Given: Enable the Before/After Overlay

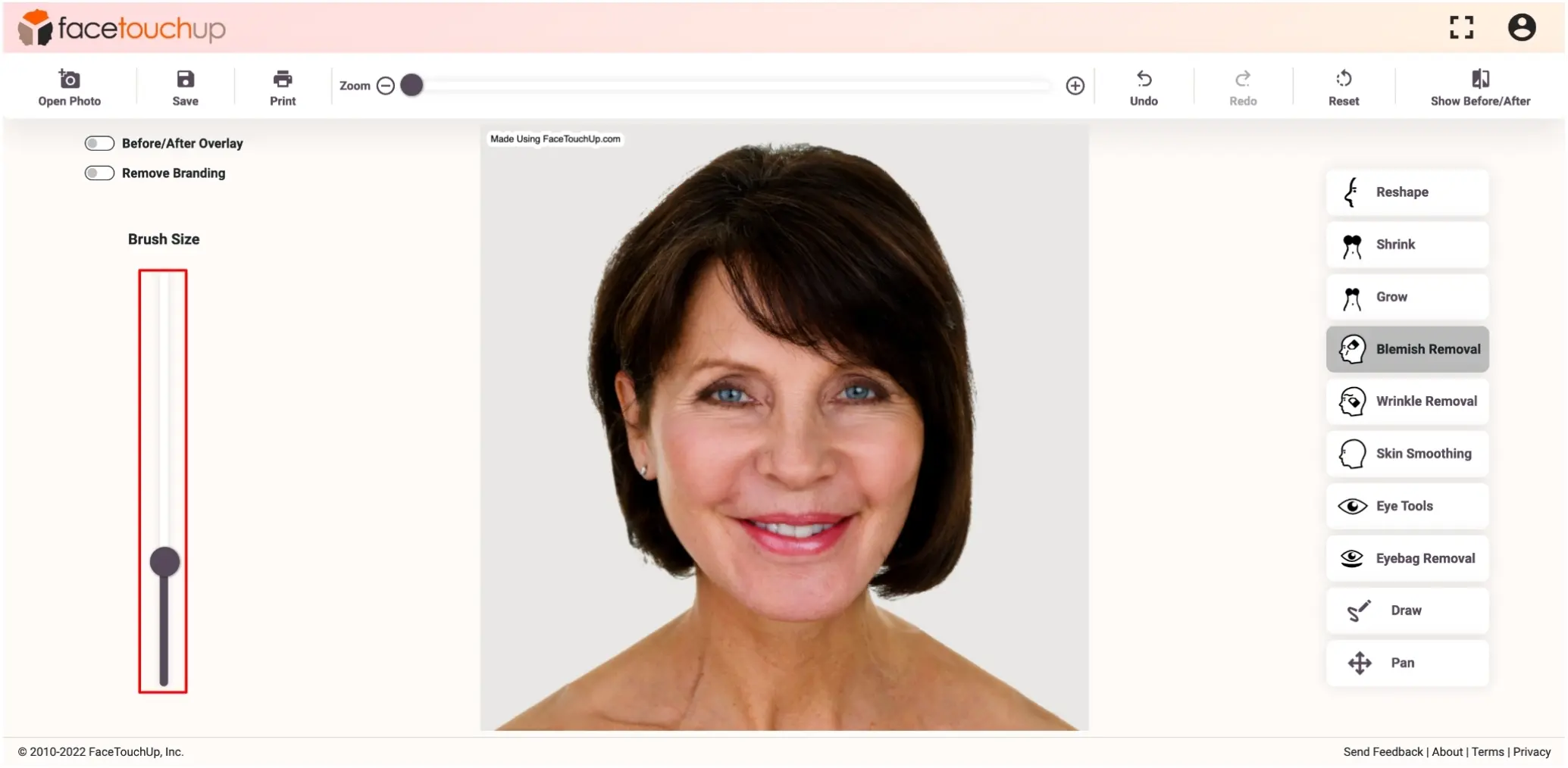Looking at the screenshot, I should pyautogui.click(x=99, y=142).
